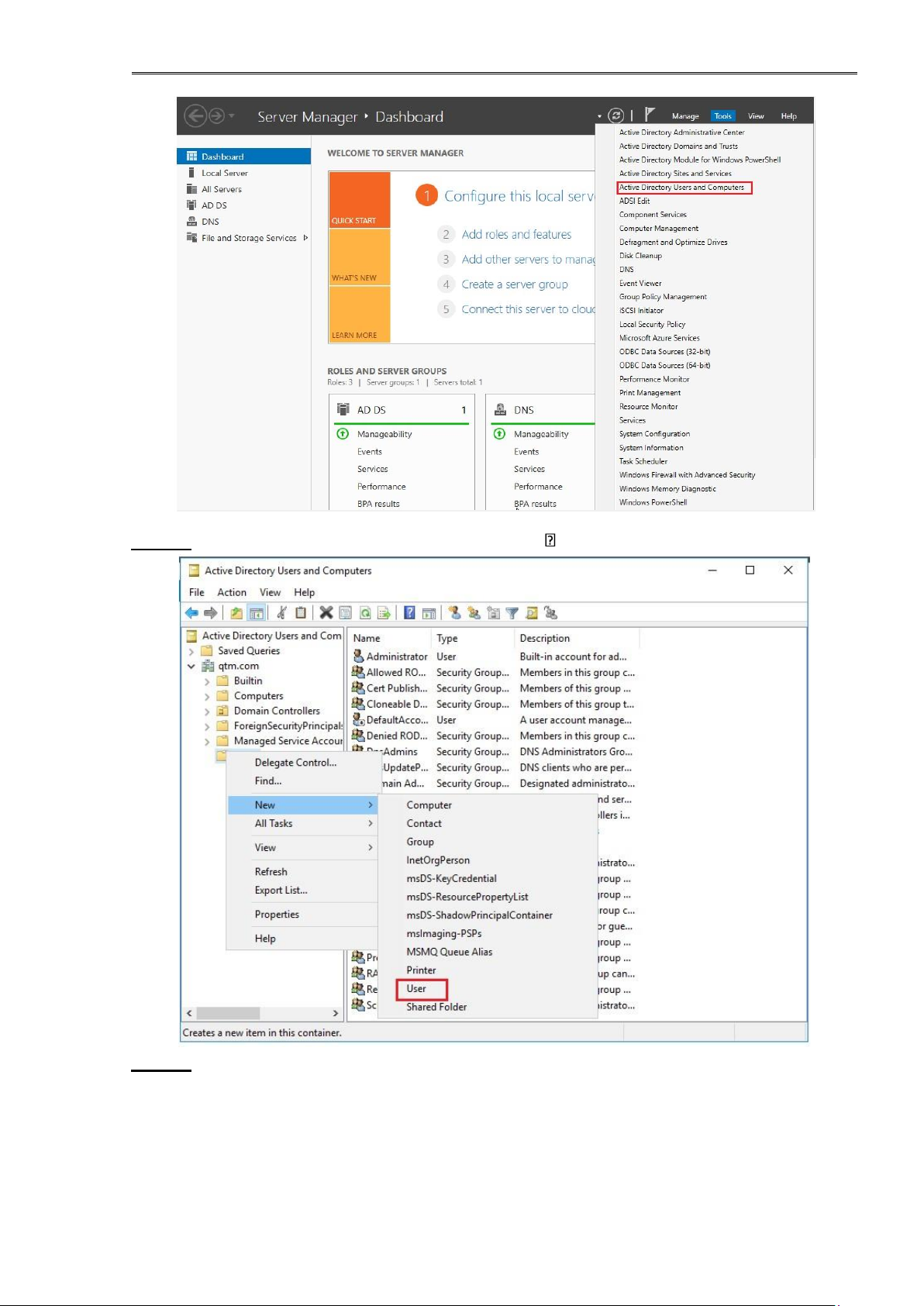The image size is (924, 1306).
Task: Click the All Servers sidebar icon
Action: (x=191, y=189)
